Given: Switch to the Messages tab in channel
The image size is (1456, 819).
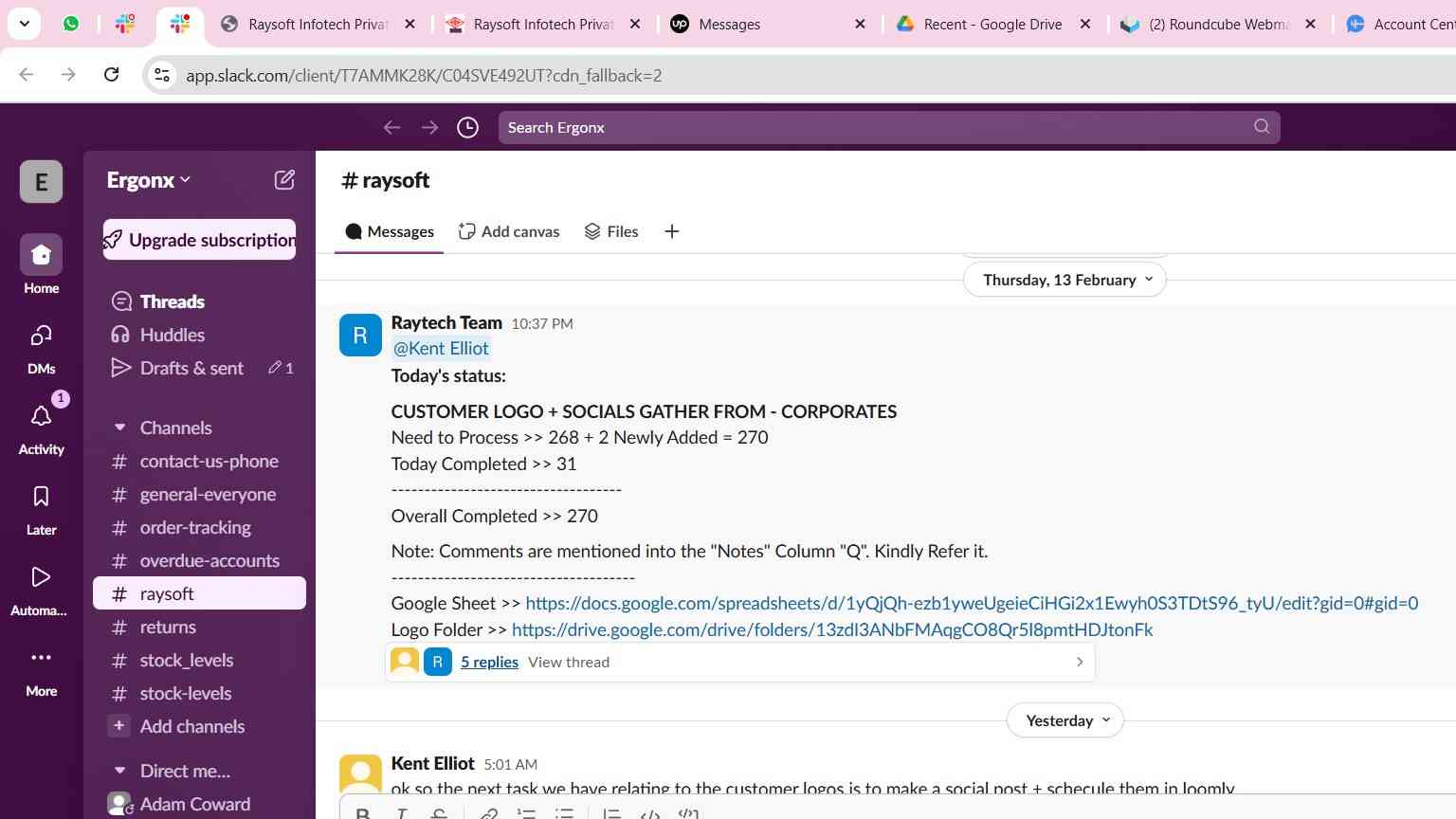Looking at the screenshot, I should pyautogui.click(x=390, y=231).
